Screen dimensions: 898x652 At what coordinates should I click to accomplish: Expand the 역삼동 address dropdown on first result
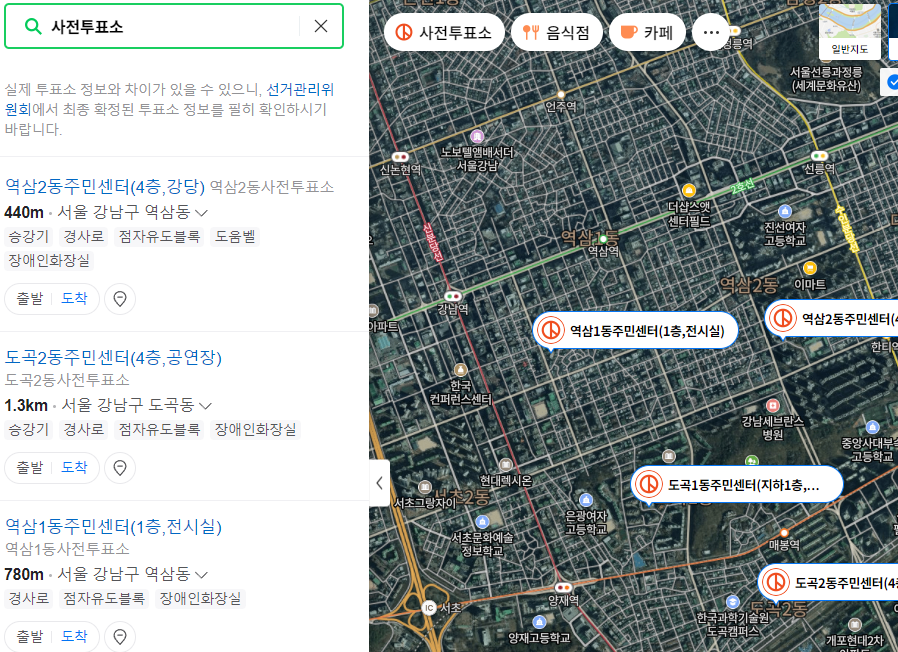tap(199, 212)
